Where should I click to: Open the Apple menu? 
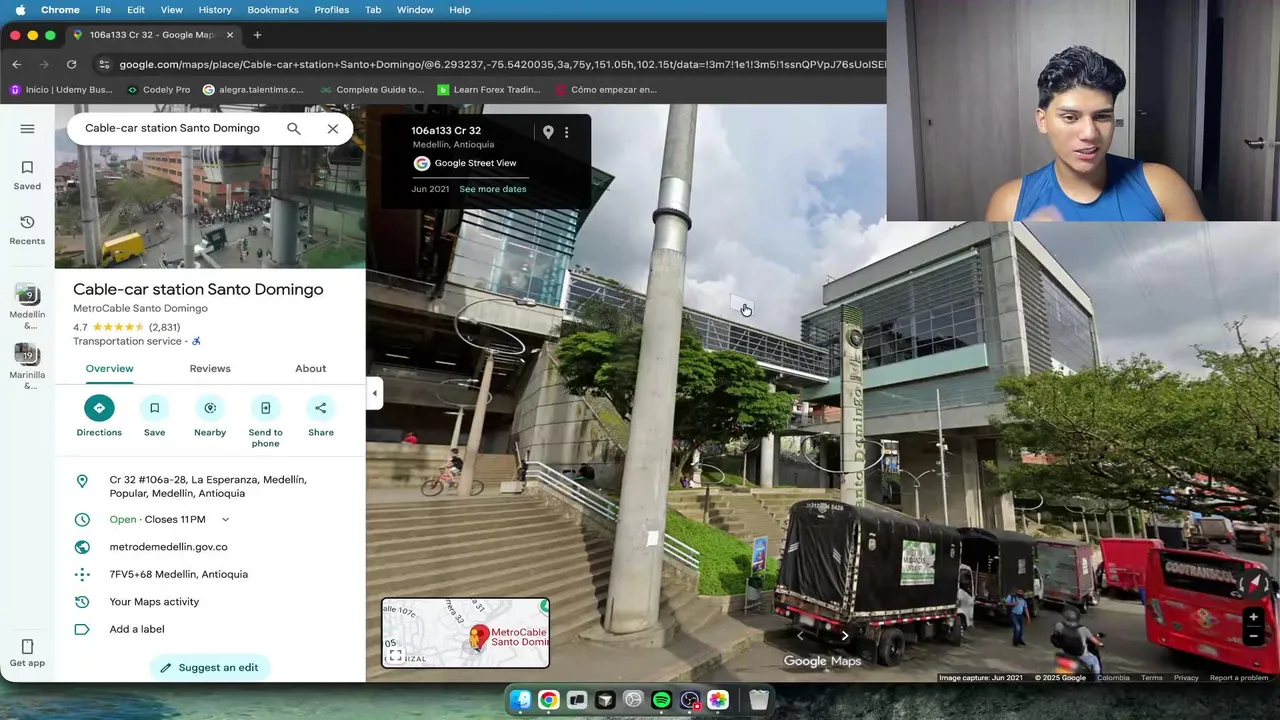coord(20,10)
